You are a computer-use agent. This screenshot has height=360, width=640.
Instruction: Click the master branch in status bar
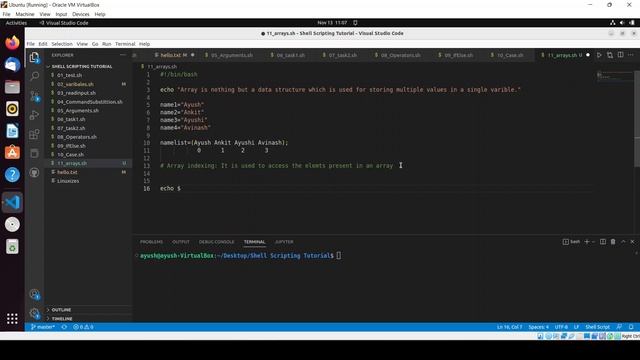[x=43, y=327]
